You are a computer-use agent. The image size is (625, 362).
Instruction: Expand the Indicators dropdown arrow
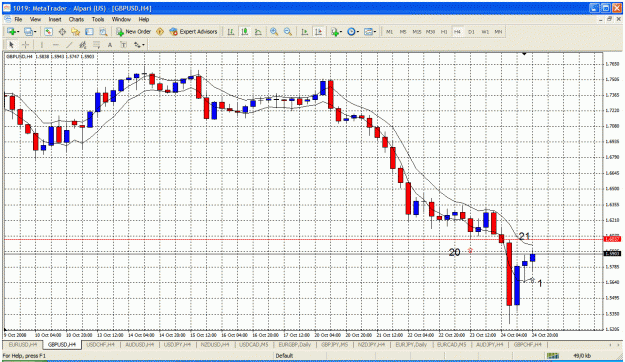tap(341, 32)
